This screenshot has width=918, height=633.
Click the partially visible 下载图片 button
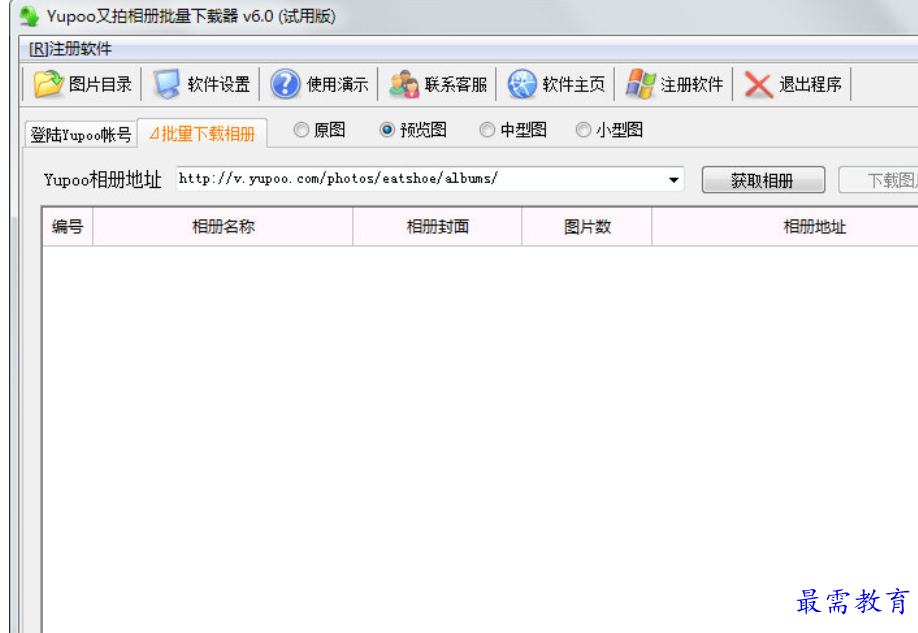878,180
